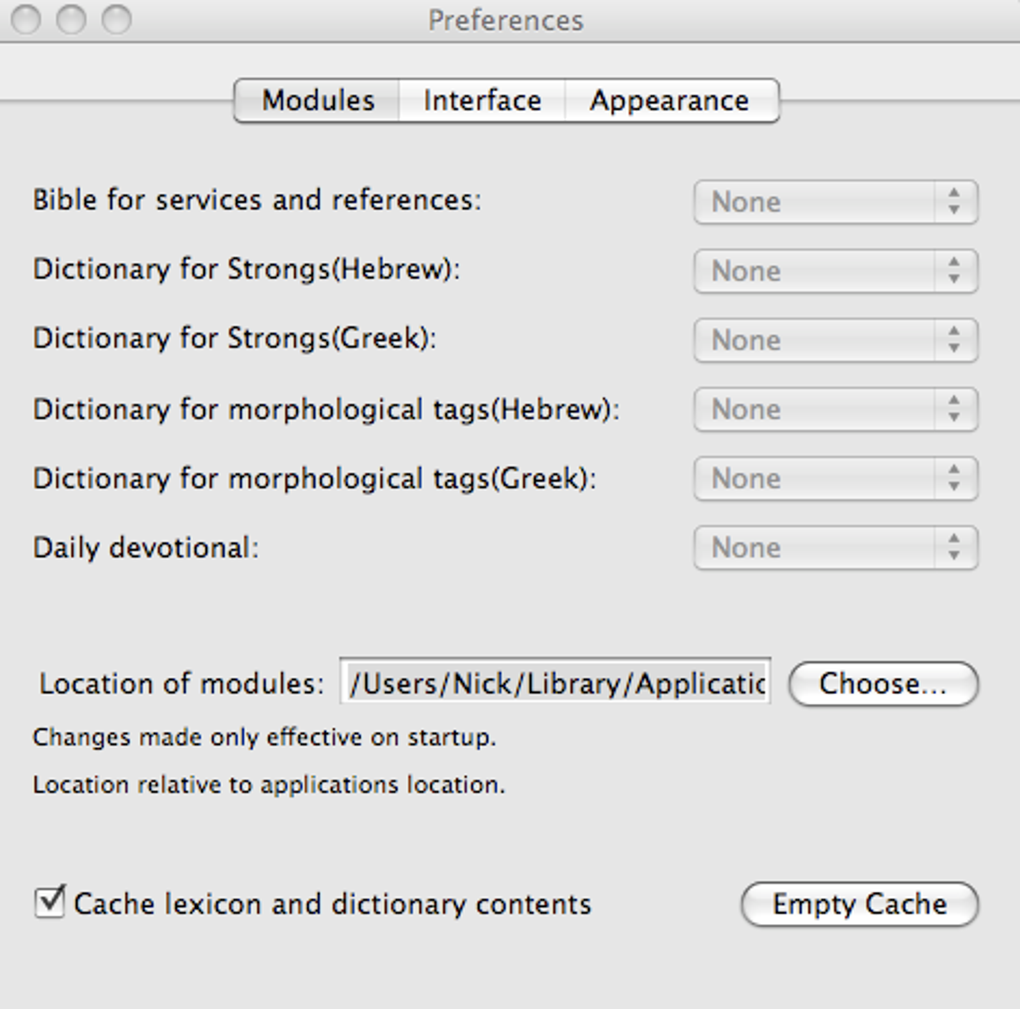Viewport: 1020px width, 1009px height.
Task: Choose dictionary for morphological tags(Hebrew) dropdown
Action: (x=835, y=409)
